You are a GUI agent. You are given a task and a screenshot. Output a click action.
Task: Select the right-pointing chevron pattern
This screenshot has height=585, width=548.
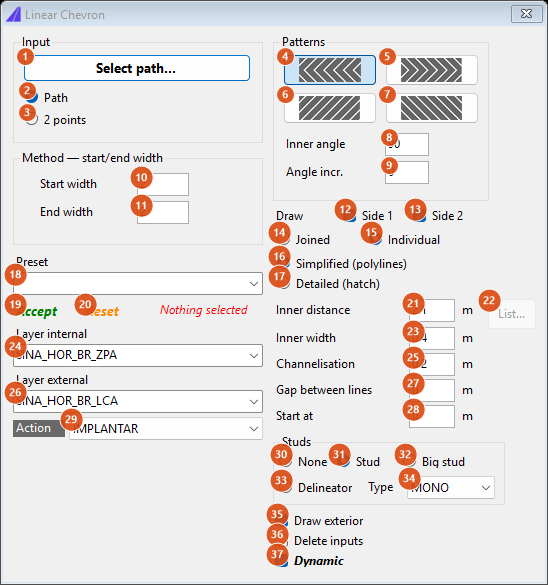pyautogui.click(x=432, y=70)
